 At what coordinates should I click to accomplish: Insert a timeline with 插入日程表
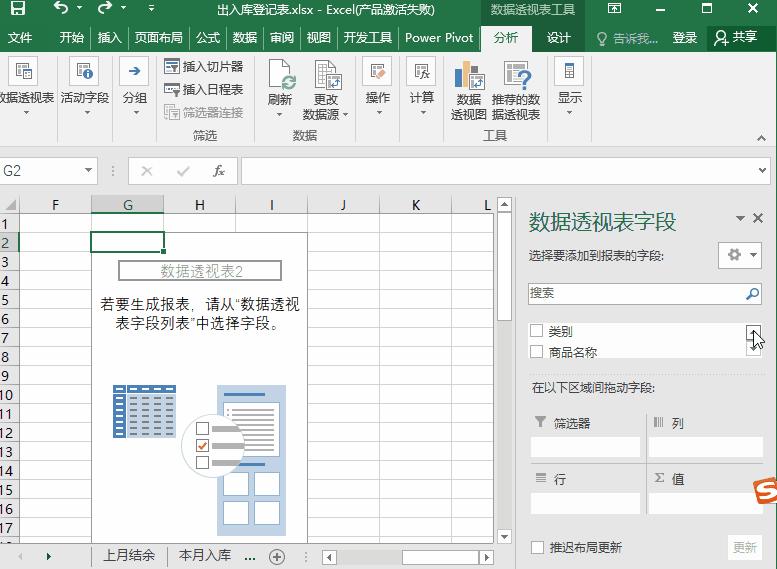pos(204,90)
